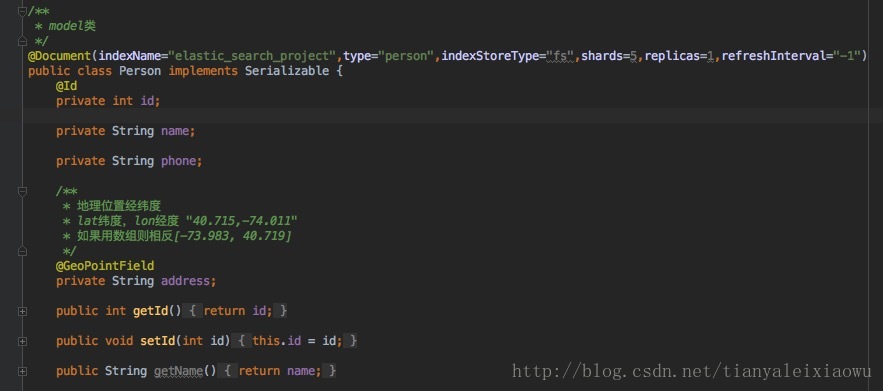Click the name field declaration
Viewport: 883px width, 391px height.
pyautogui.click(x=126, y=131)
